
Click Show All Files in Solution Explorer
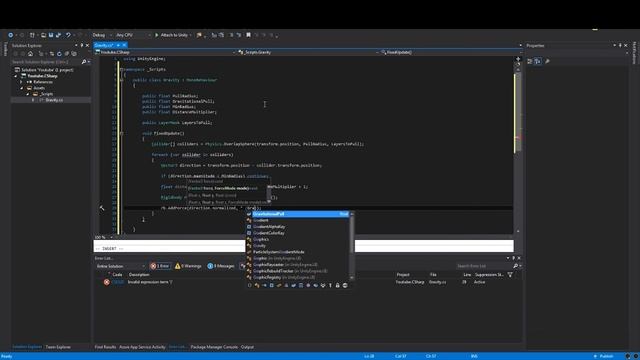pyautogui.click(x=74, y=53)
